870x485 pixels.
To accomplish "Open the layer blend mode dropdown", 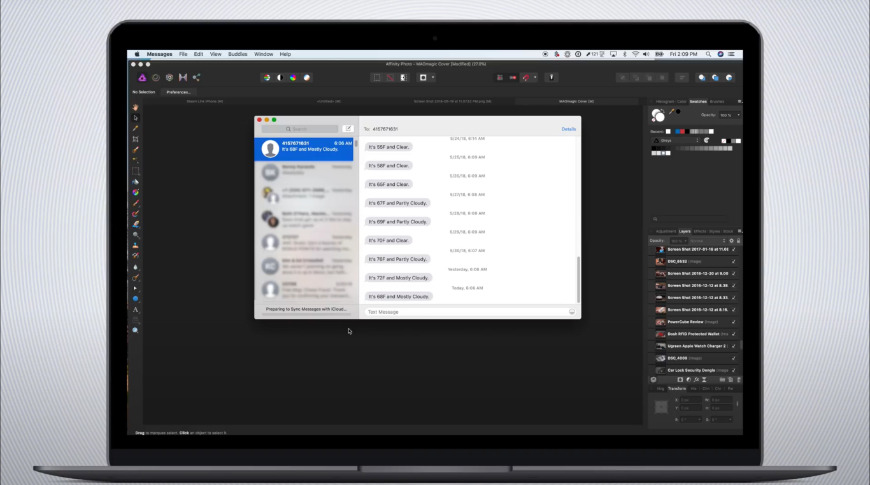I will [x=707, y=241].
